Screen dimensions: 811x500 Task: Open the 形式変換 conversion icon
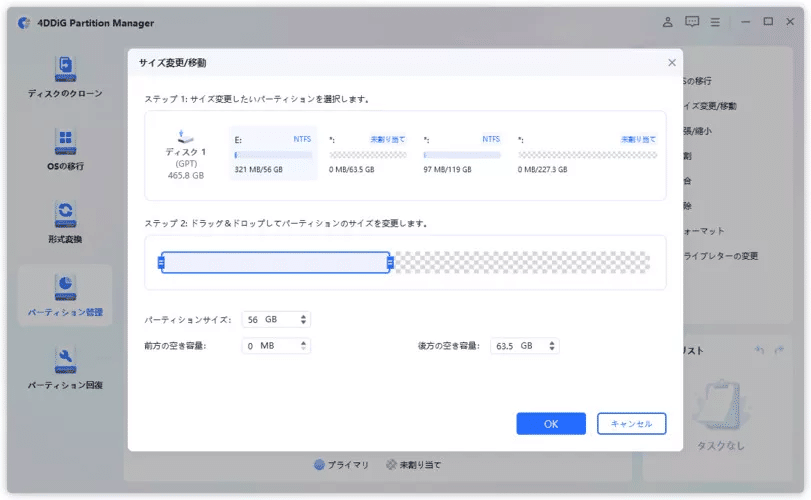tap(65, 215)
